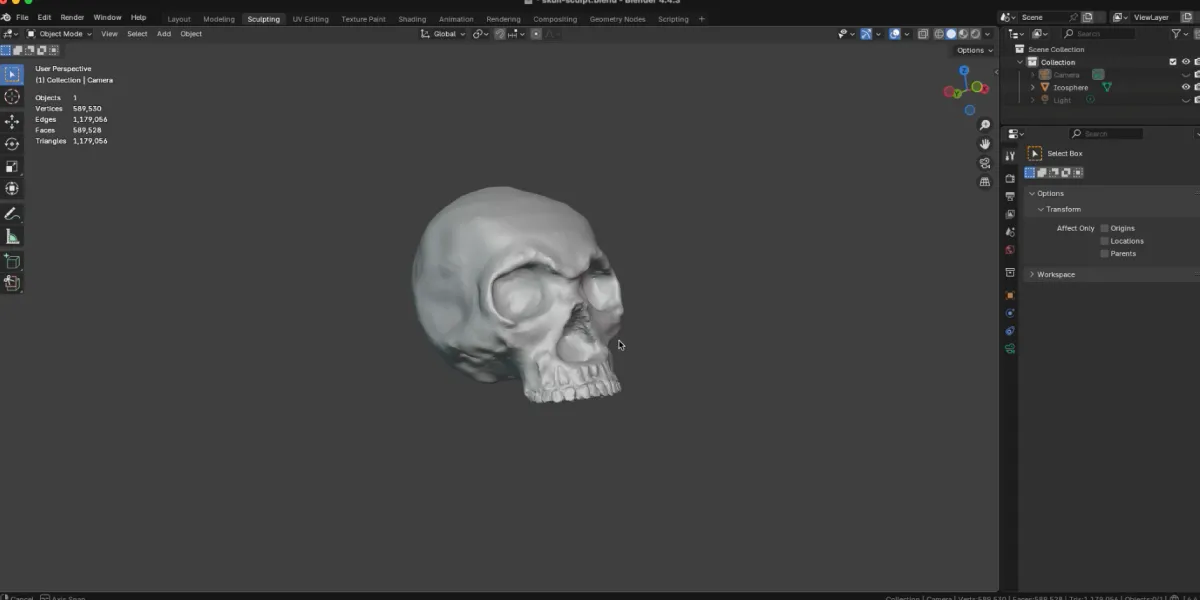
Task: Switch to the UV Editing workspace tab
Action: coord(310,17)
